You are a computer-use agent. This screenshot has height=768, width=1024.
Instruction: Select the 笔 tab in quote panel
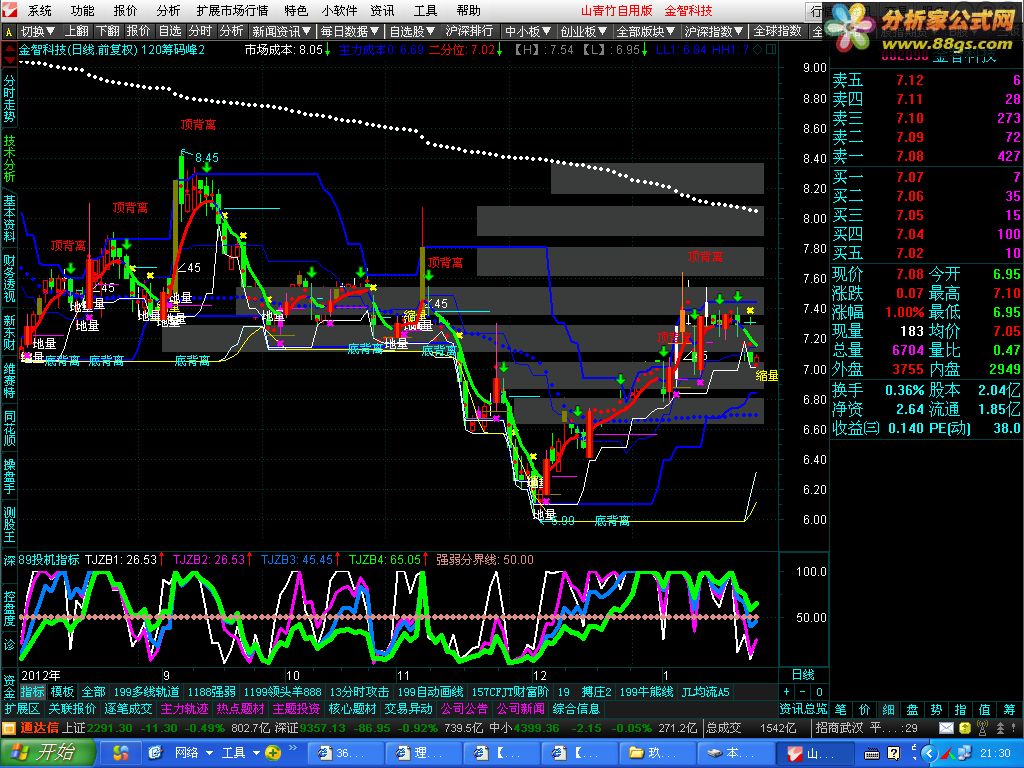pyautogui.click(x=840, y=709)
